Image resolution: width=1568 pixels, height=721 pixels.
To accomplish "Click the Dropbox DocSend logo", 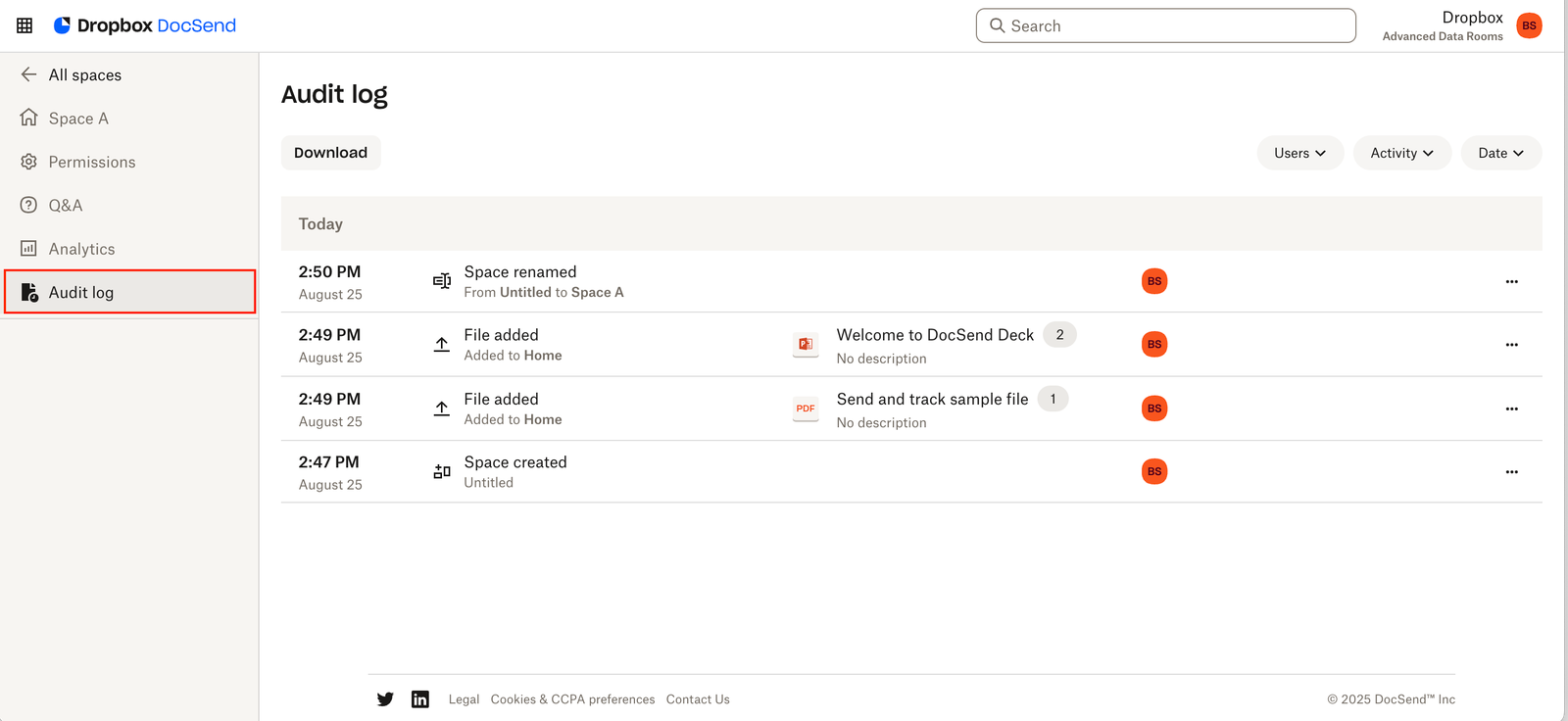I will pyautogui.click(x=145, y=25).
